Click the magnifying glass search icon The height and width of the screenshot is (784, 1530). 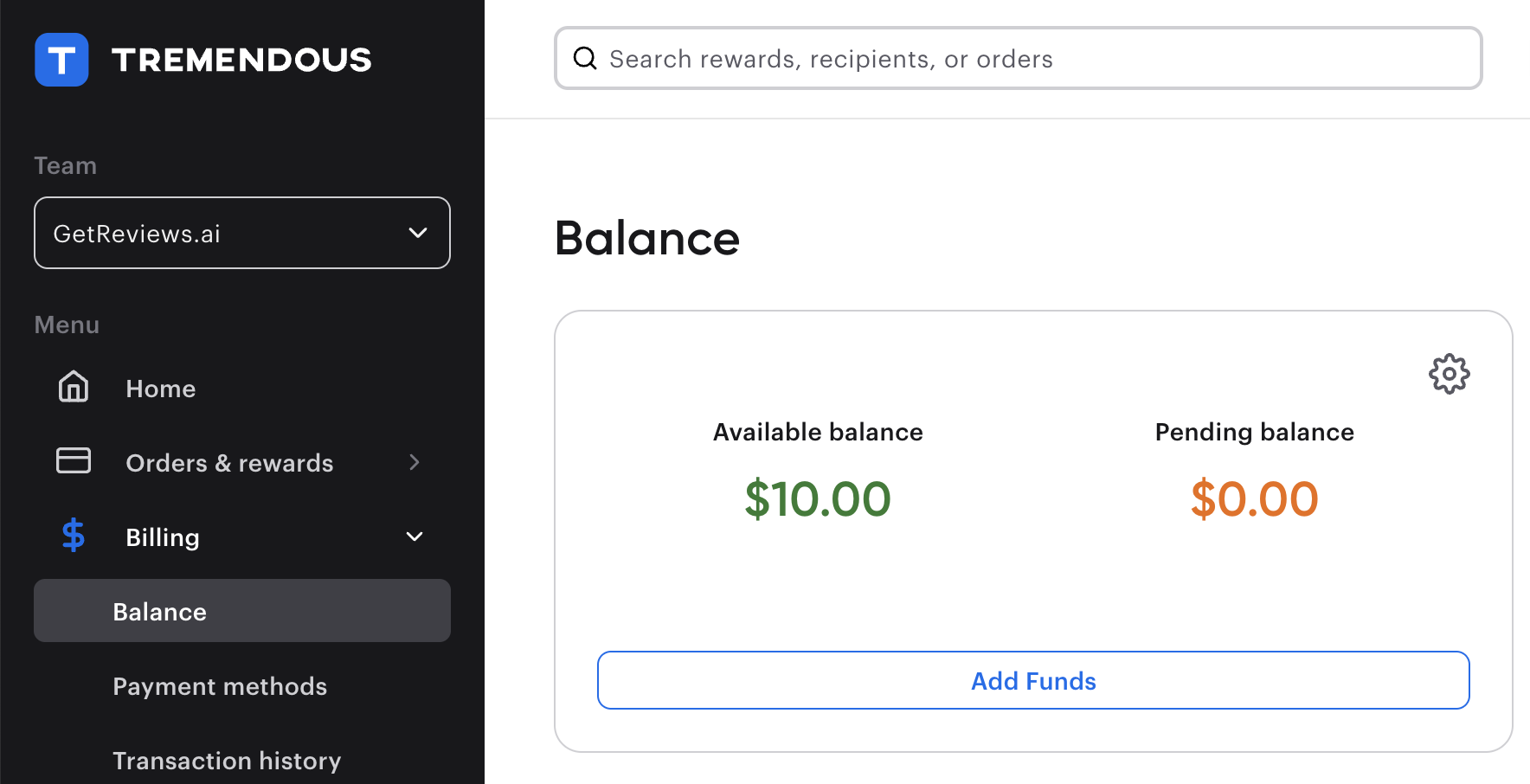click(585, 58)
